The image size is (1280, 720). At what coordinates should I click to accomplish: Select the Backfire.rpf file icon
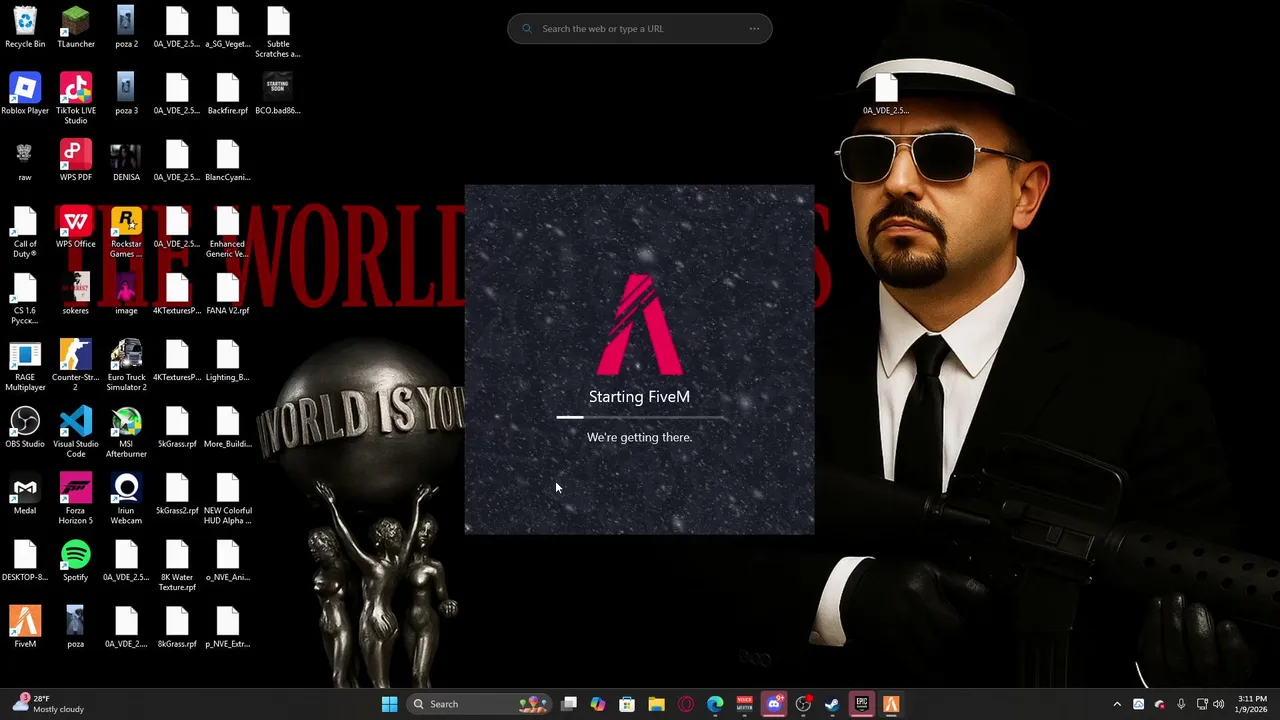[x=228, y=94]
